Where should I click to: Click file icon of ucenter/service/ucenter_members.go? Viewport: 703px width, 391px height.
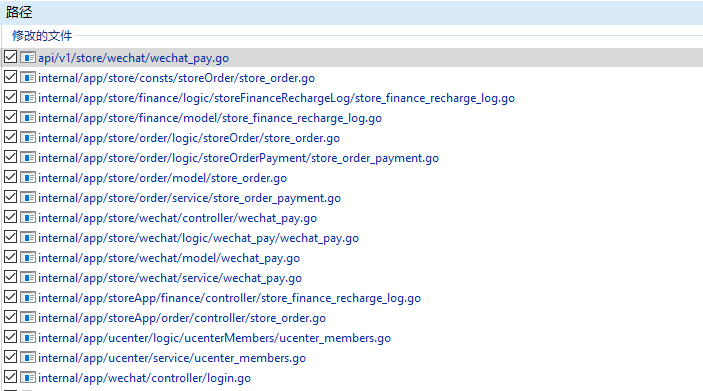pyautogui.click(x=28, y=357)
